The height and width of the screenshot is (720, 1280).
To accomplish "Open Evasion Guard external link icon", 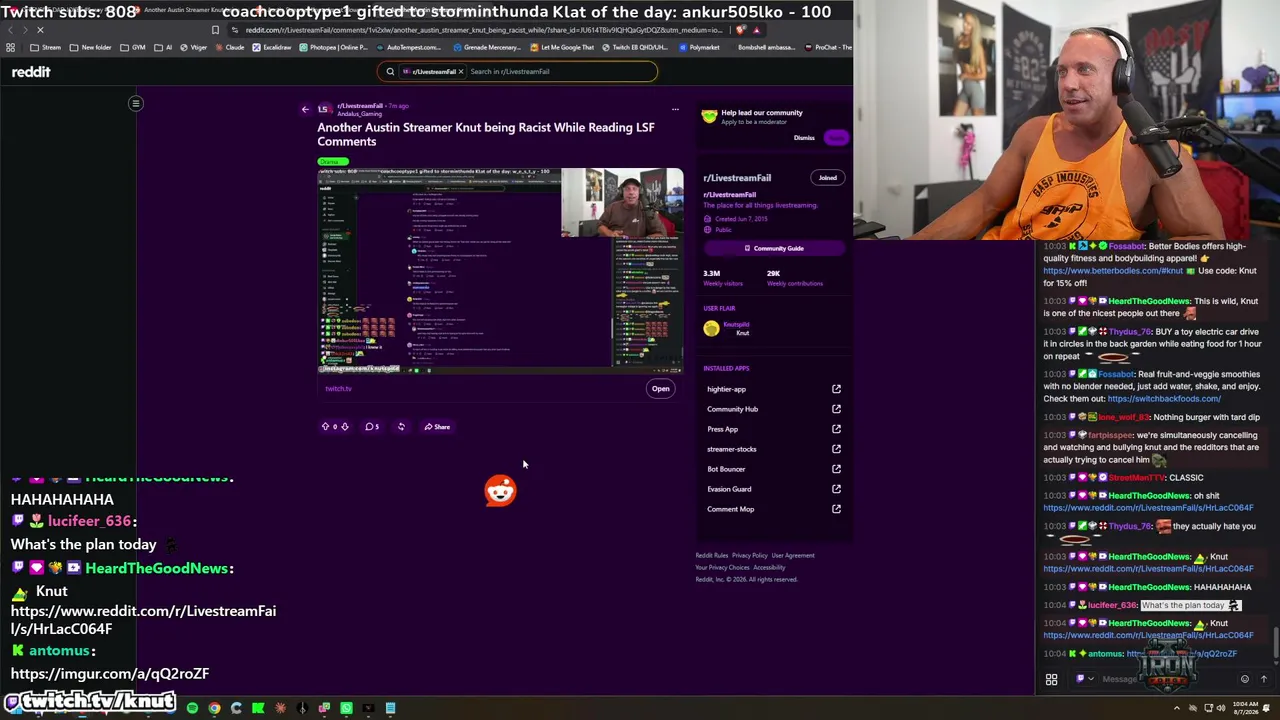I will tap(836, 489).
